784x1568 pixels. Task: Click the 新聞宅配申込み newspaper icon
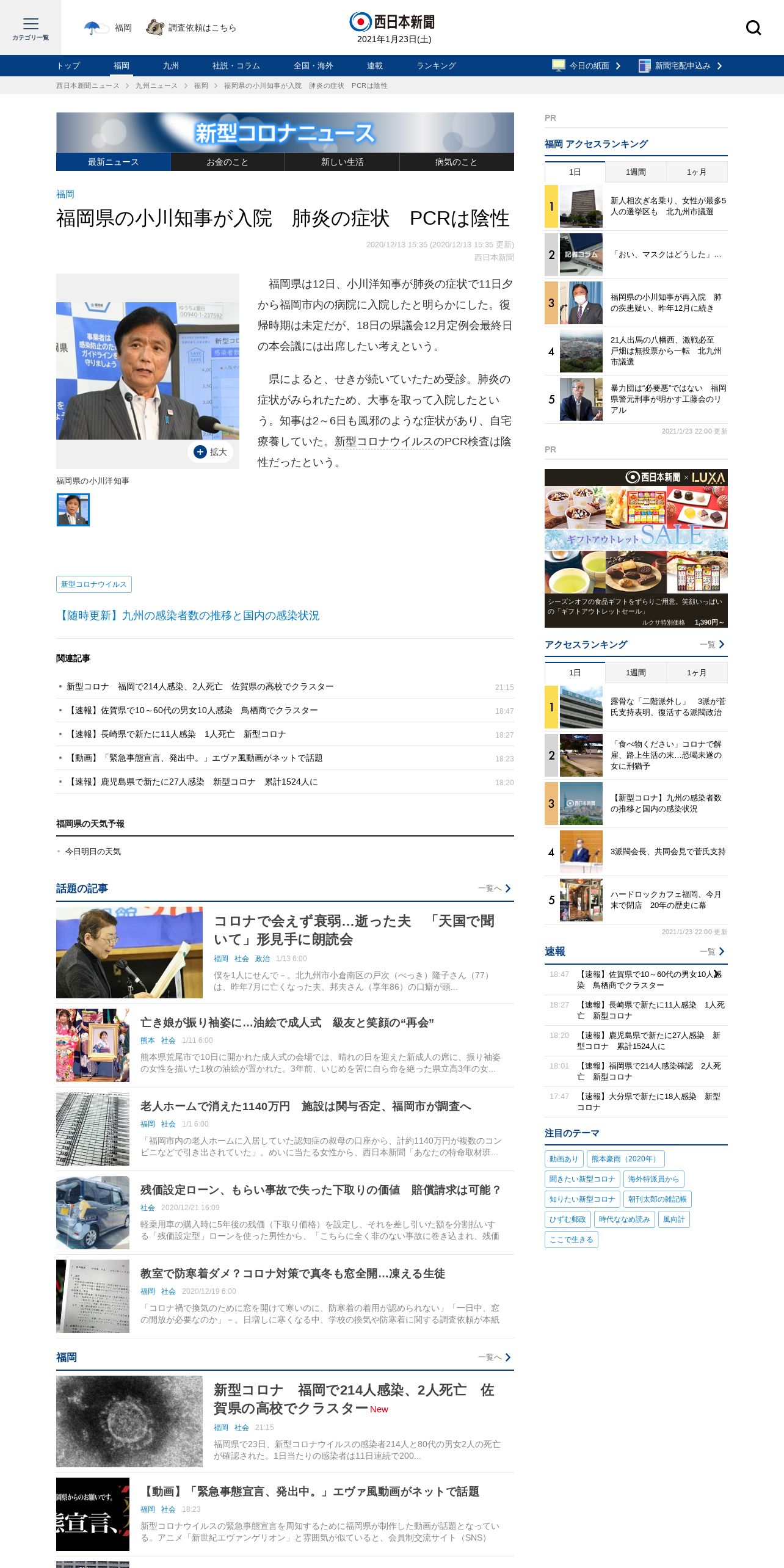point(644,65)
